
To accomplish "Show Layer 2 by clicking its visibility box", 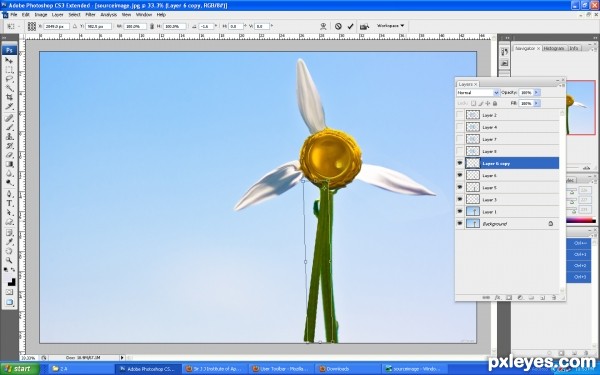I will click(460, 115).
